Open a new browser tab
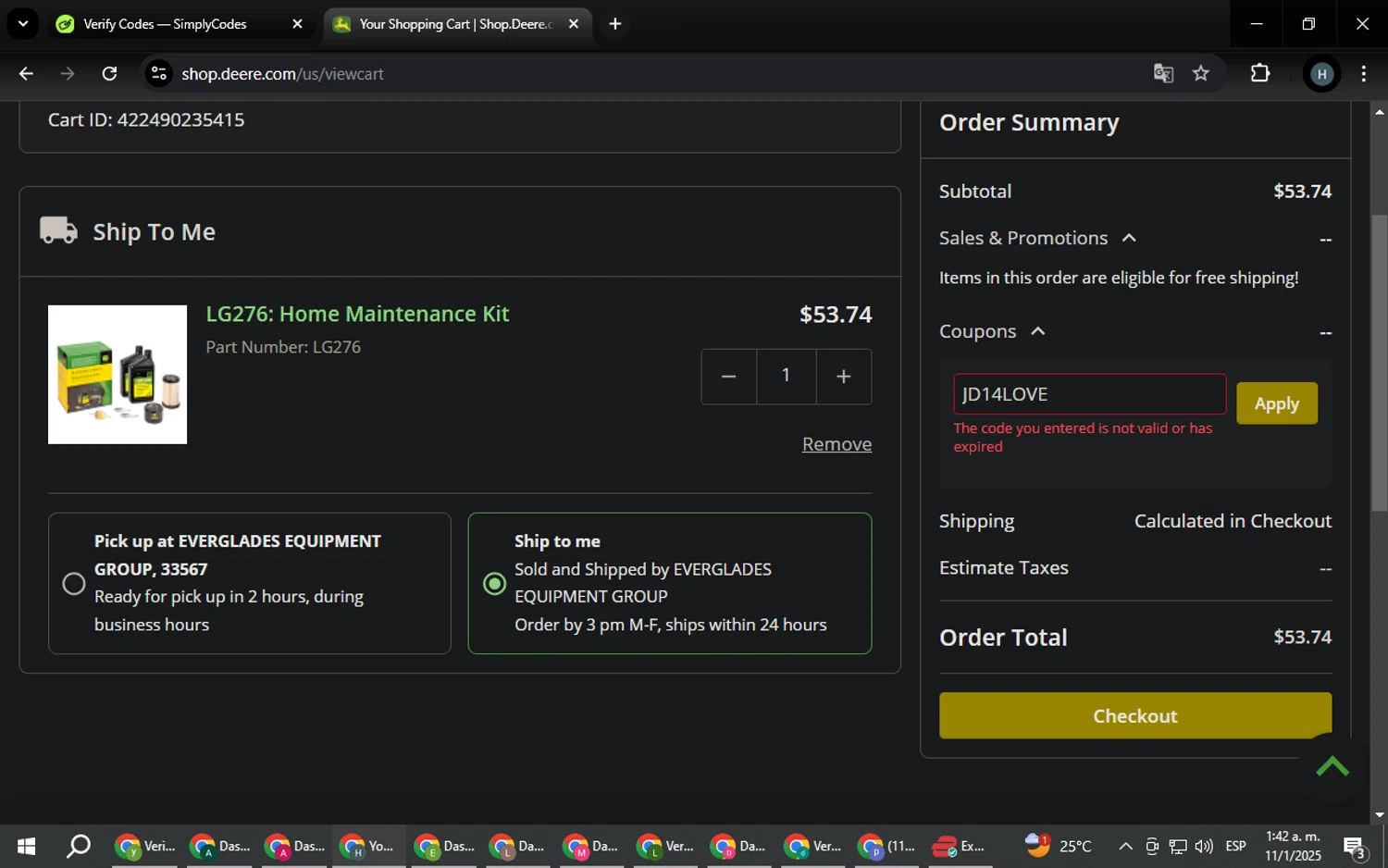Screen dimensions: 1388x868 tap(615, 24)
